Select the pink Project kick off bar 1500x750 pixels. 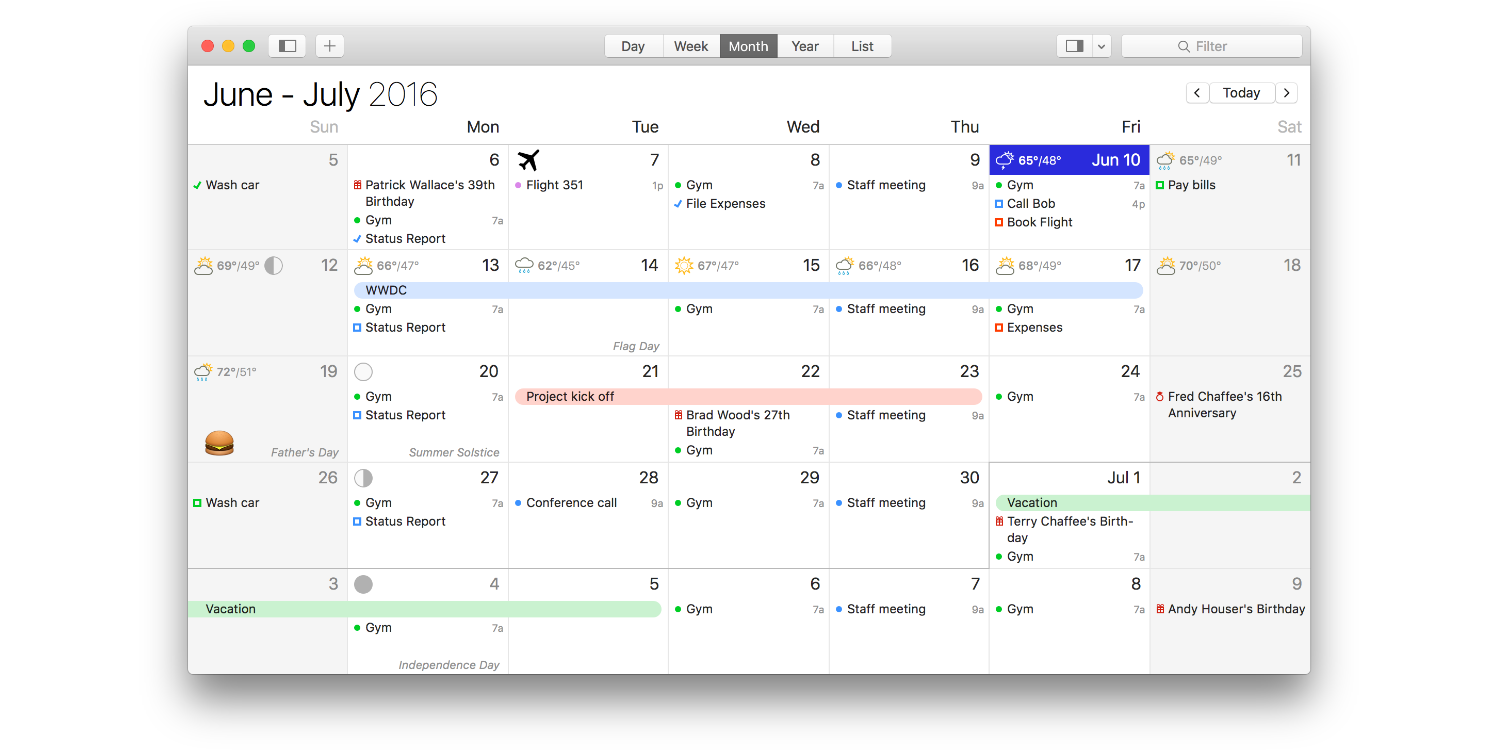click(x=748, y=397)
